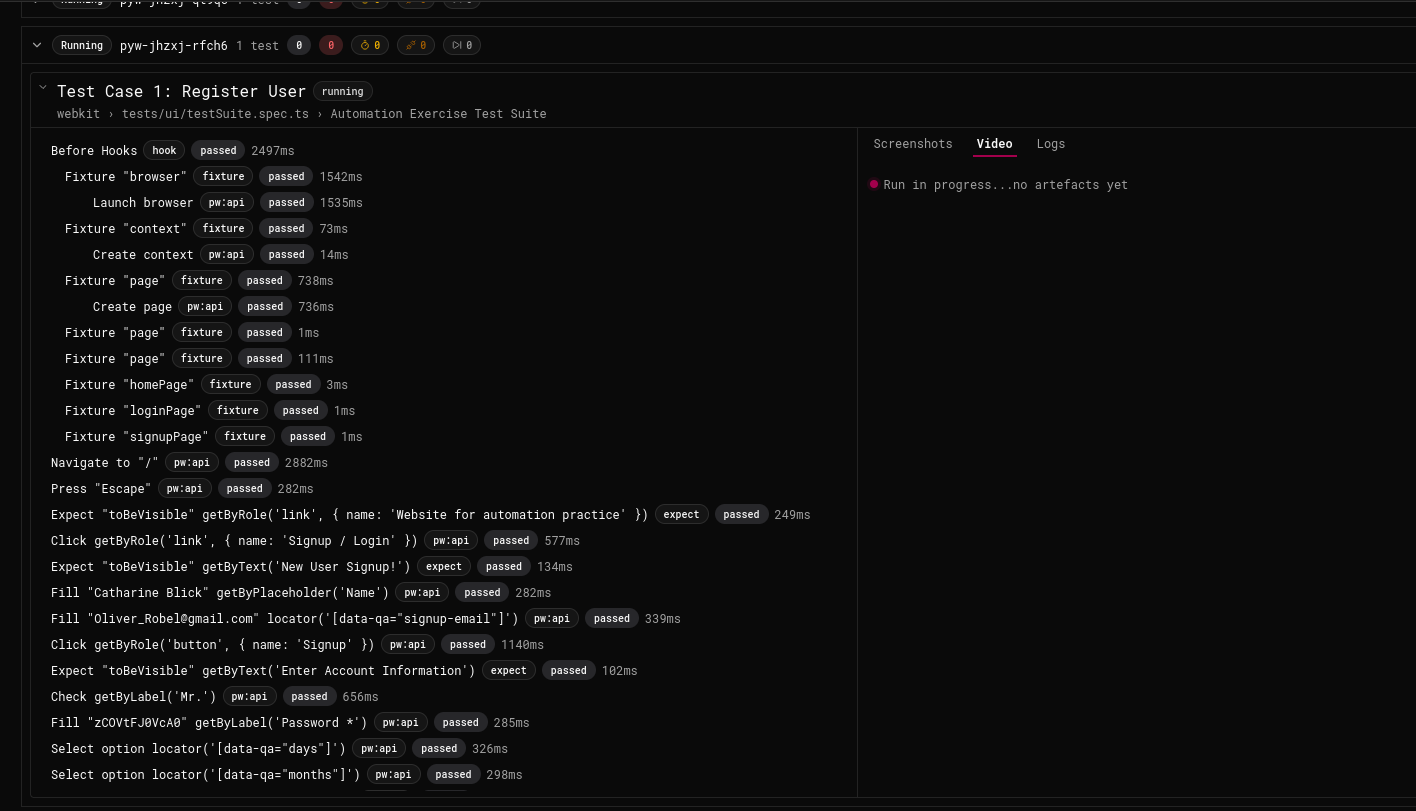Viewport: 1416px width, 811px height.
Task: Select the days Select option step
Action: (x=280, y=749)
